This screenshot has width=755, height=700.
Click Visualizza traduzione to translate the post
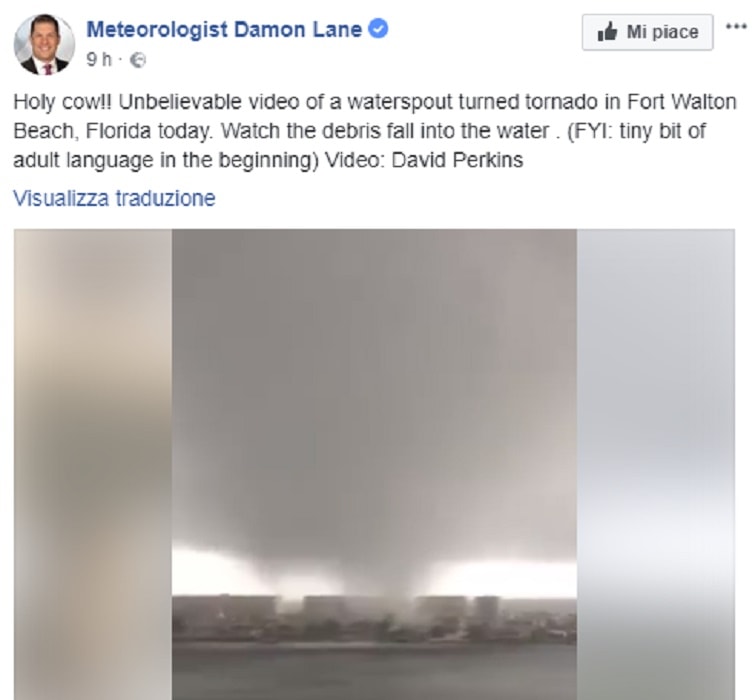point(114,198)
